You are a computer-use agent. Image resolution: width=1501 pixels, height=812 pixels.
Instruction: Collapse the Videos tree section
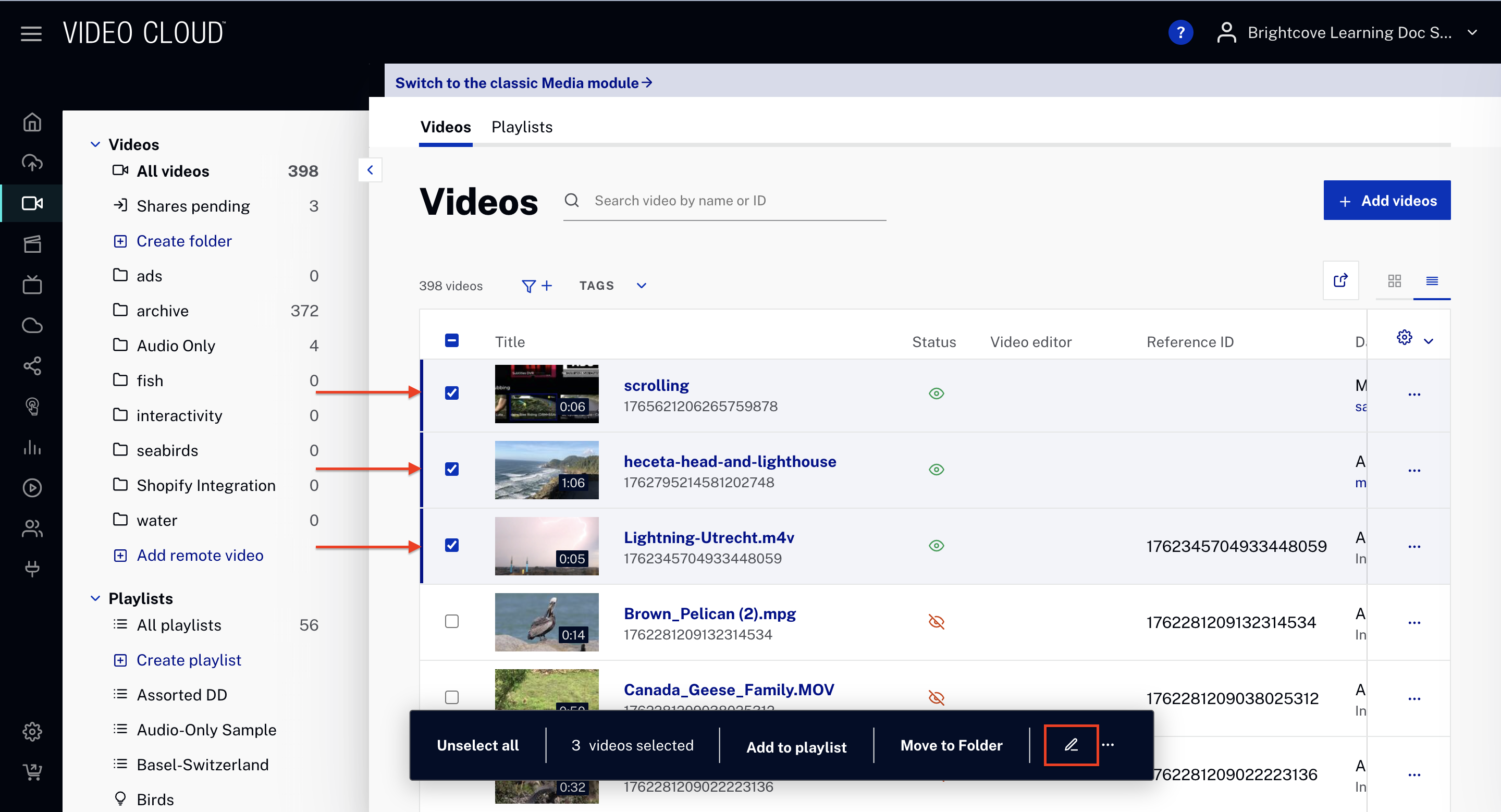(x=95, y=144)
